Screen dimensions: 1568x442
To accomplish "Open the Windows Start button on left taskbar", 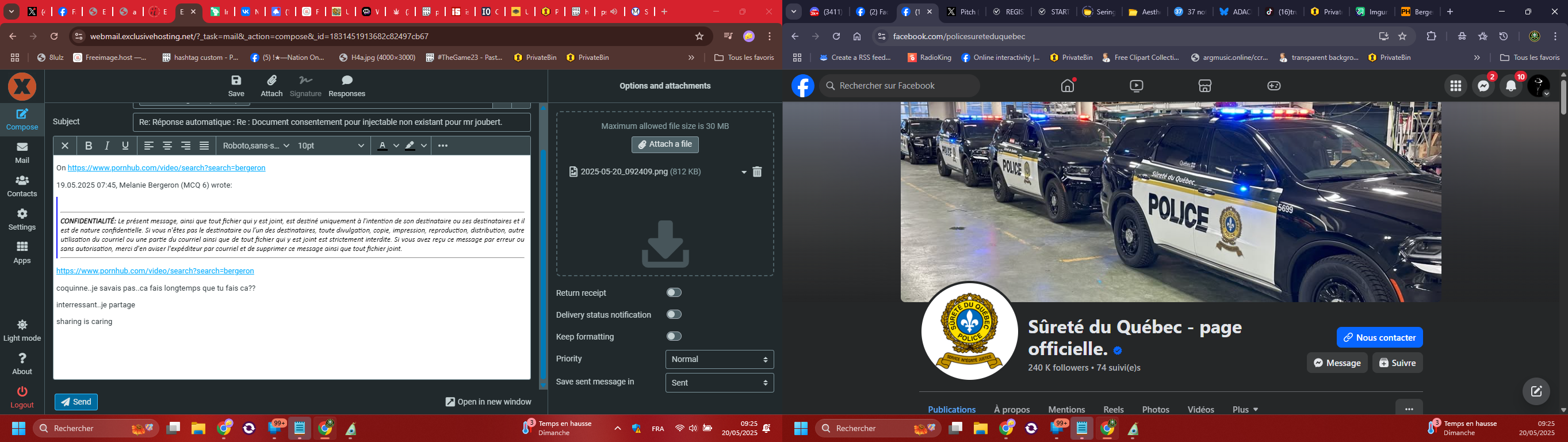I will [19, 429].
